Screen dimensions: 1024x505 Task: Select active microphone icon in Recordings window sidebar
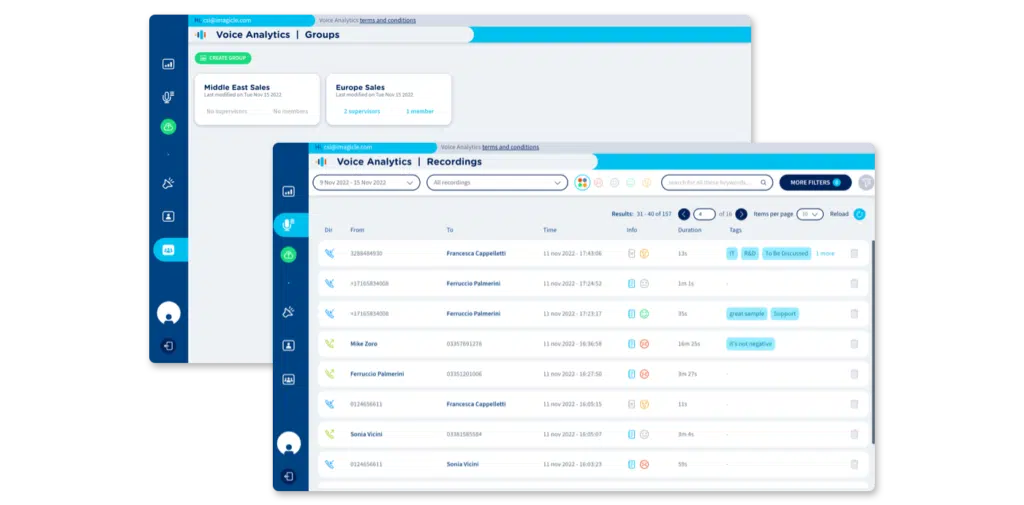[288, 225]
